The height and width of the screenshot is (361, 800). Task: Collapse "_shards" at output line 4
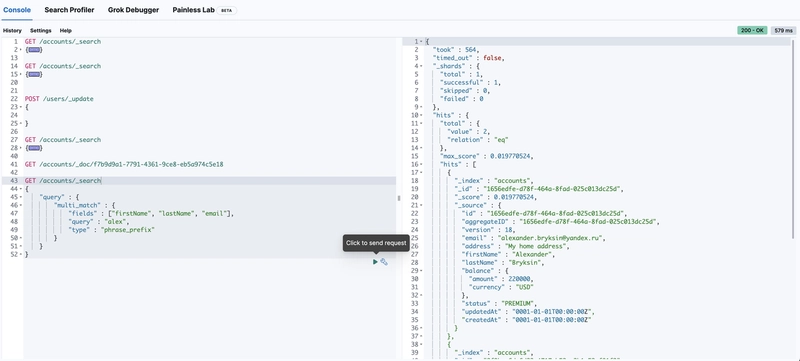(x=421, y=66)
